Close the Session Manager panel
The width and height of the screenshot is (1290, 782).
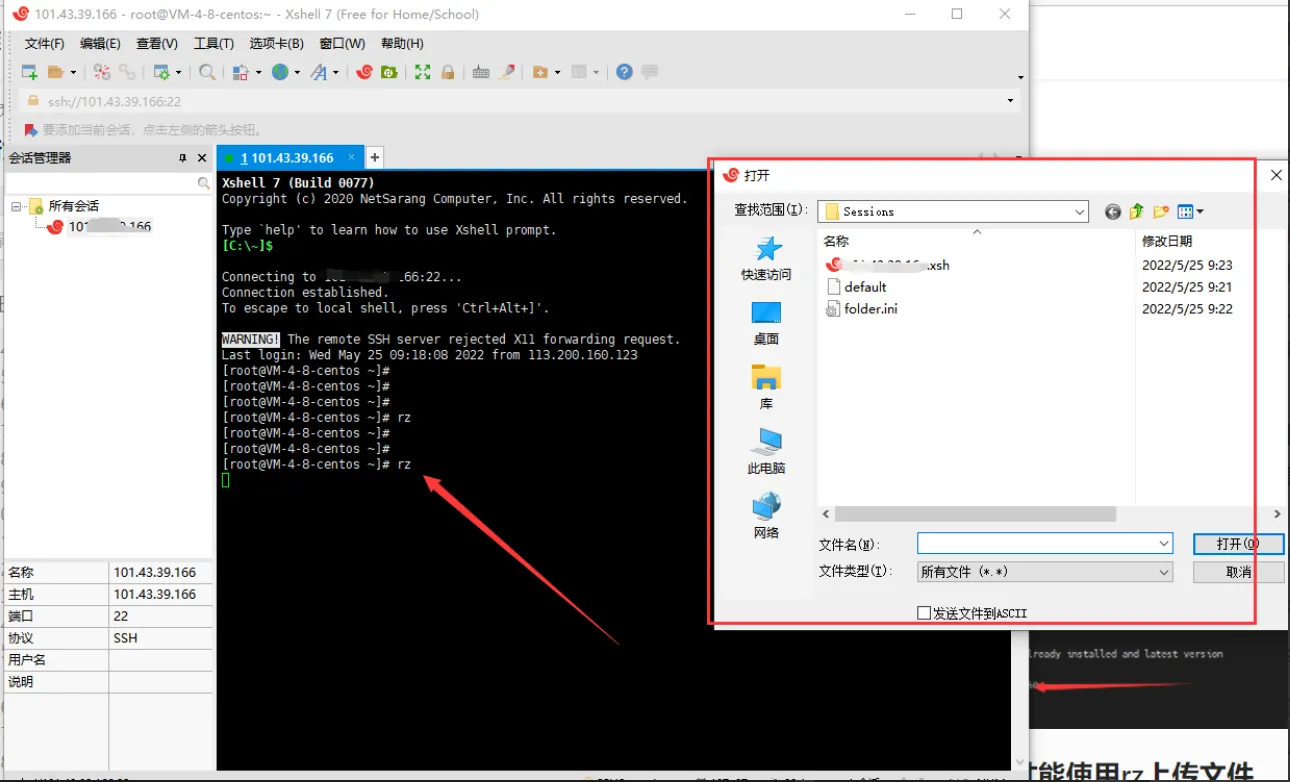(202, 158)
